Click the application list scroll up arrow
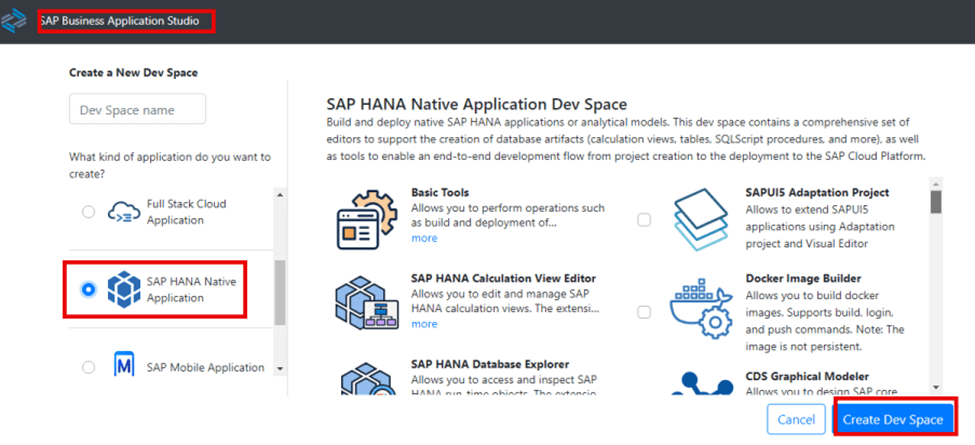The width and height of the screenshot is (975, 445). (280, 195)
